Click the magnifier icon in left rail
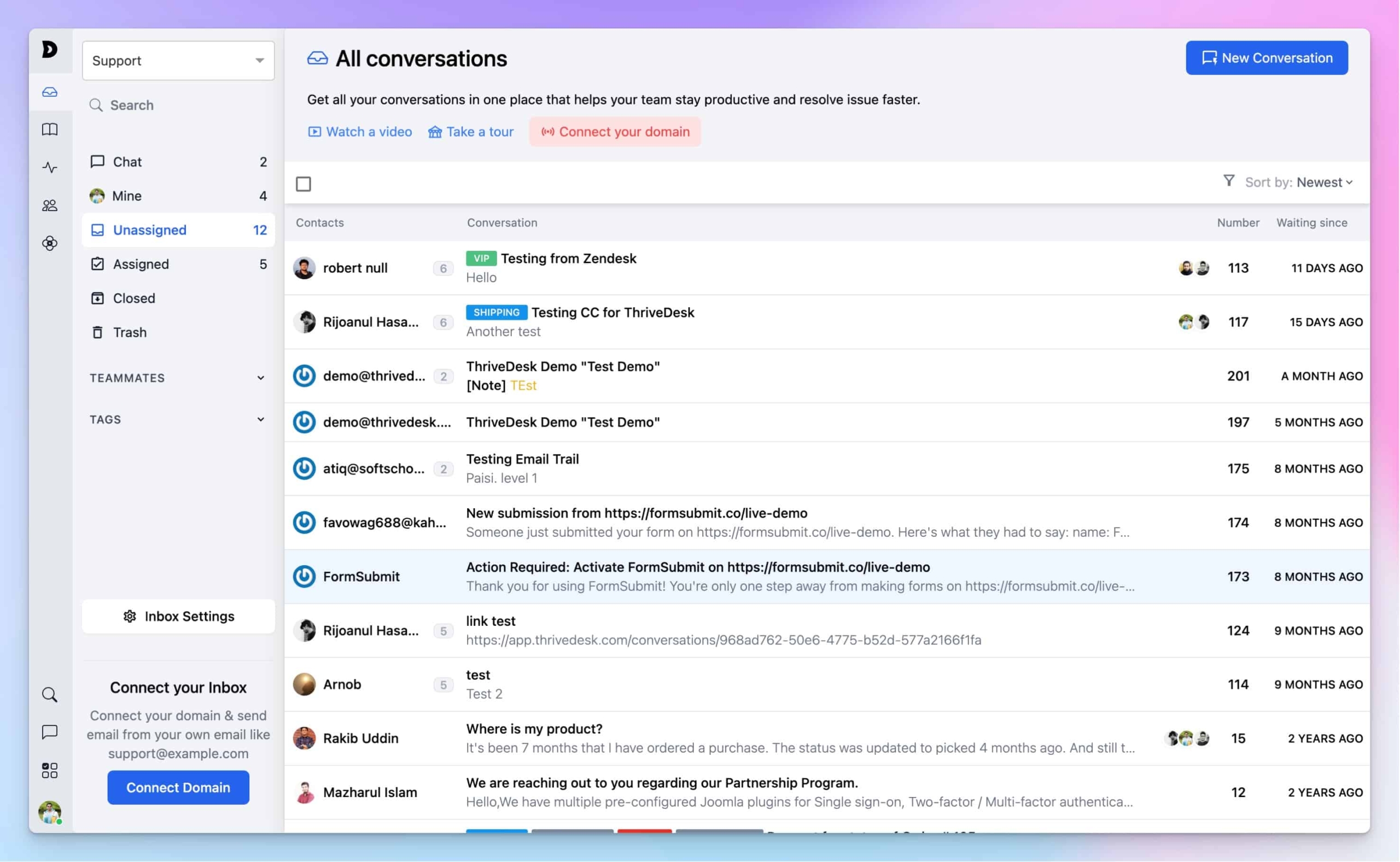1400x862 pixels. pos(50,694)
